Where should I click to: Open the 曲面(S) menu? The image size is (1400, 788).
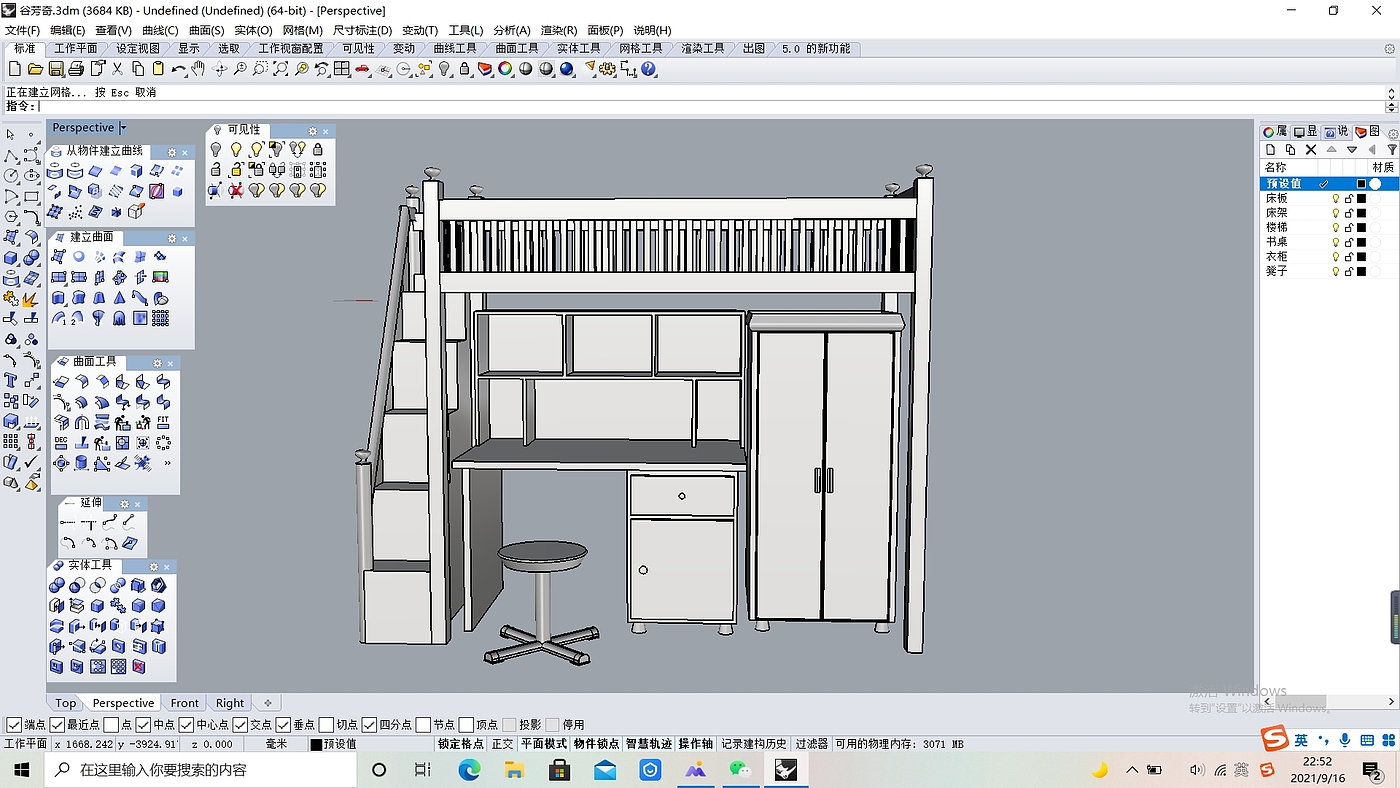[x=206, y=30]
